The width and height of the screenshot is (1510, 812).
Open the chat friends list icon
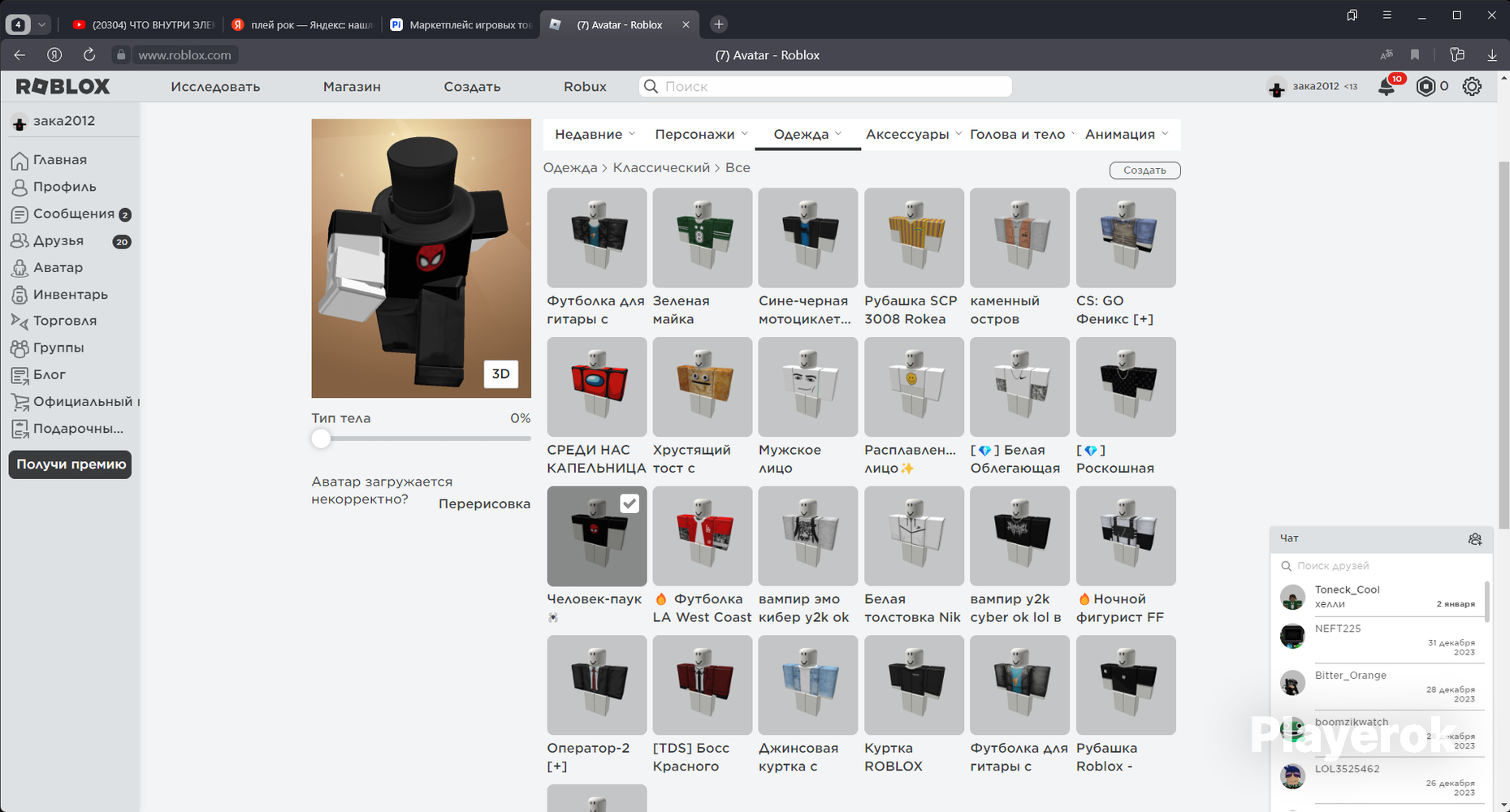tap(1475, 539)
